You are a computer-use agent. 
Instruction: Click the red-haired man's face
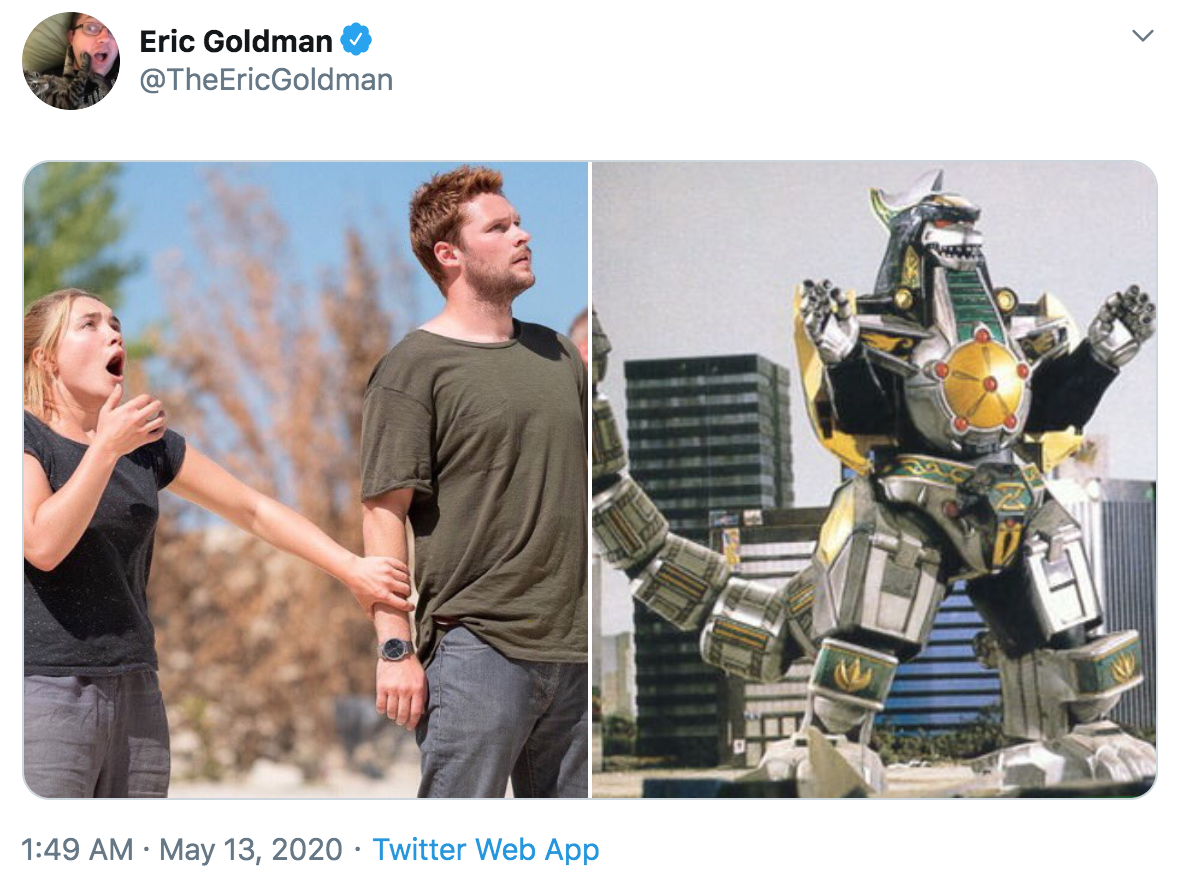(x=492, y=250)
